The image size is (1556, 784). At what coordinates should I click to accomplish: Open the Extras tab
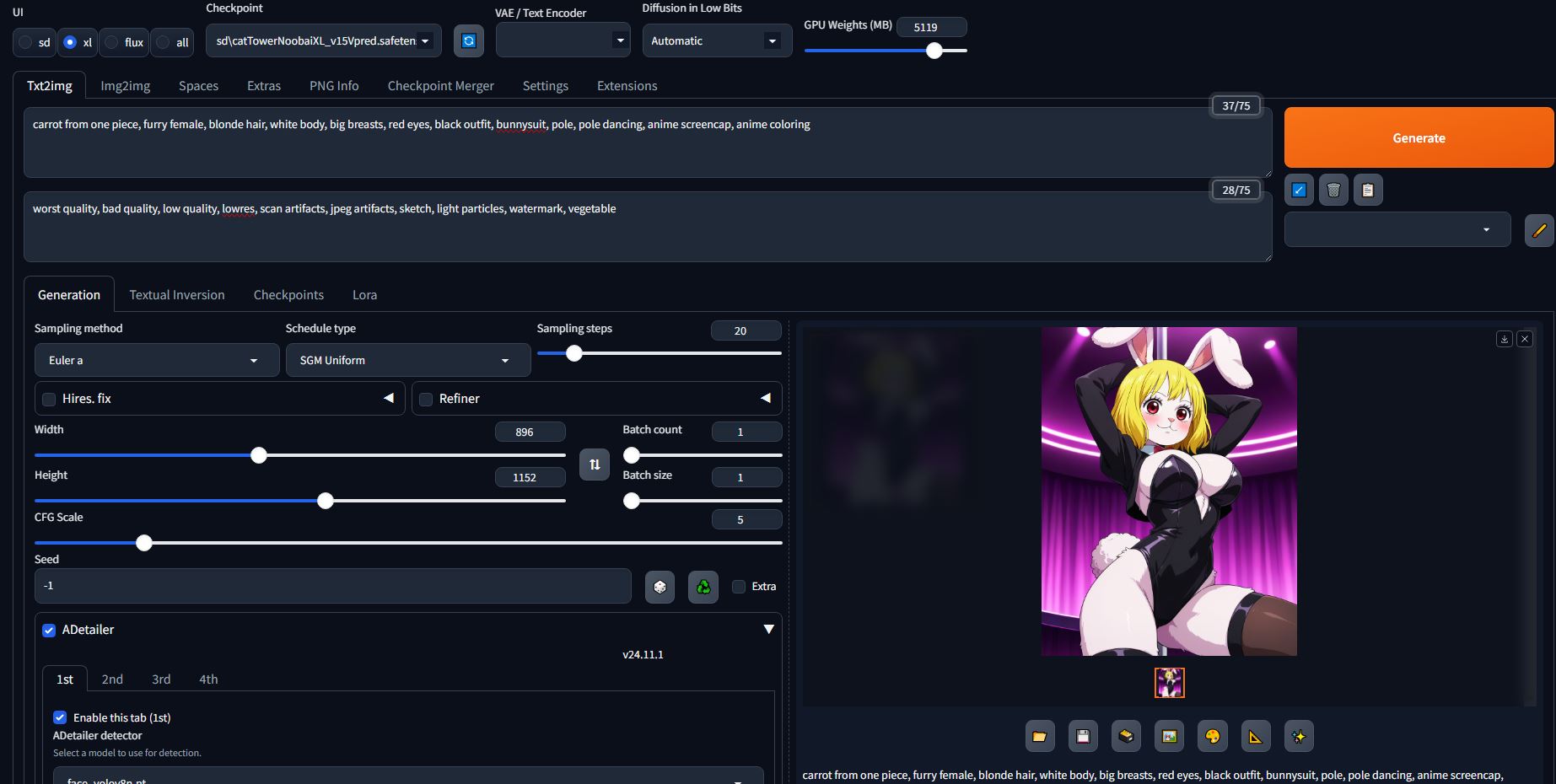pos(264,86)
